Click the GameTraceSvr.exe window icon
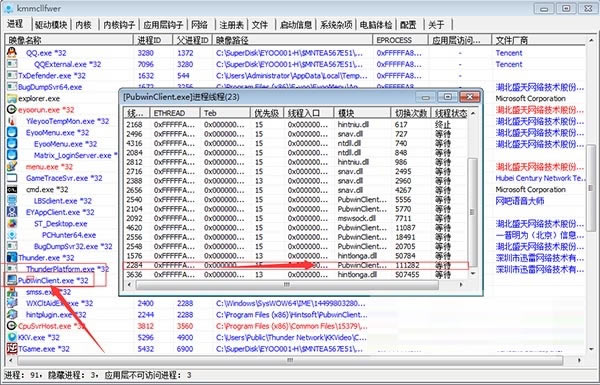Screen dimensions: 600x385 12,178
